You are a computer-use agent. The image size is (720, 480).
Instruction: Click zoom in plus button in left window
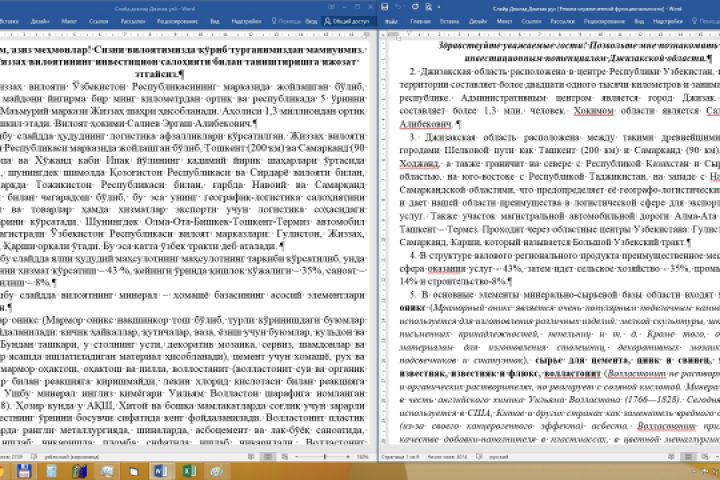pos(349,457)
